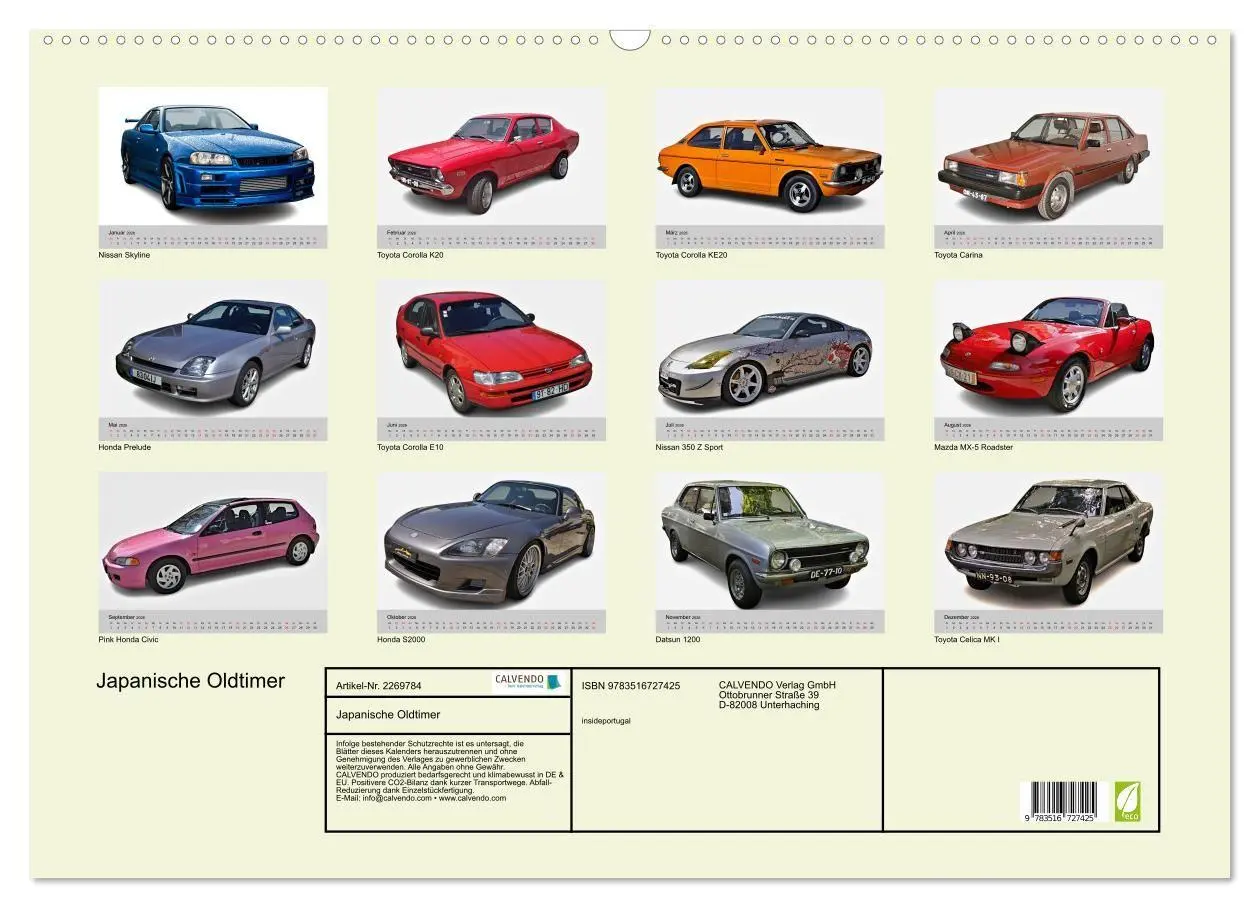Click barcode number '9 783516 727425'

click(1059, 818)
